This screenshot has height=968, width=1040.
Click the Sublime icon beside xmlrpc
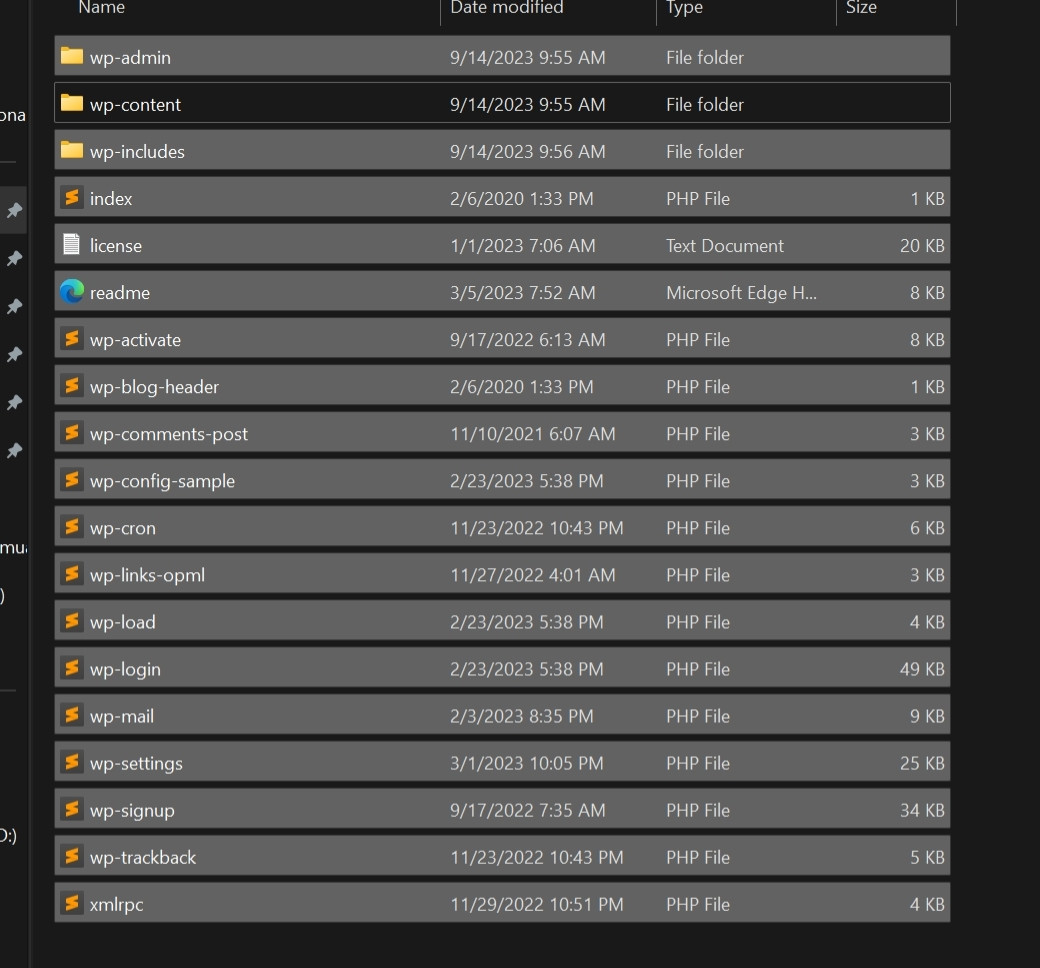pos(71,903)
